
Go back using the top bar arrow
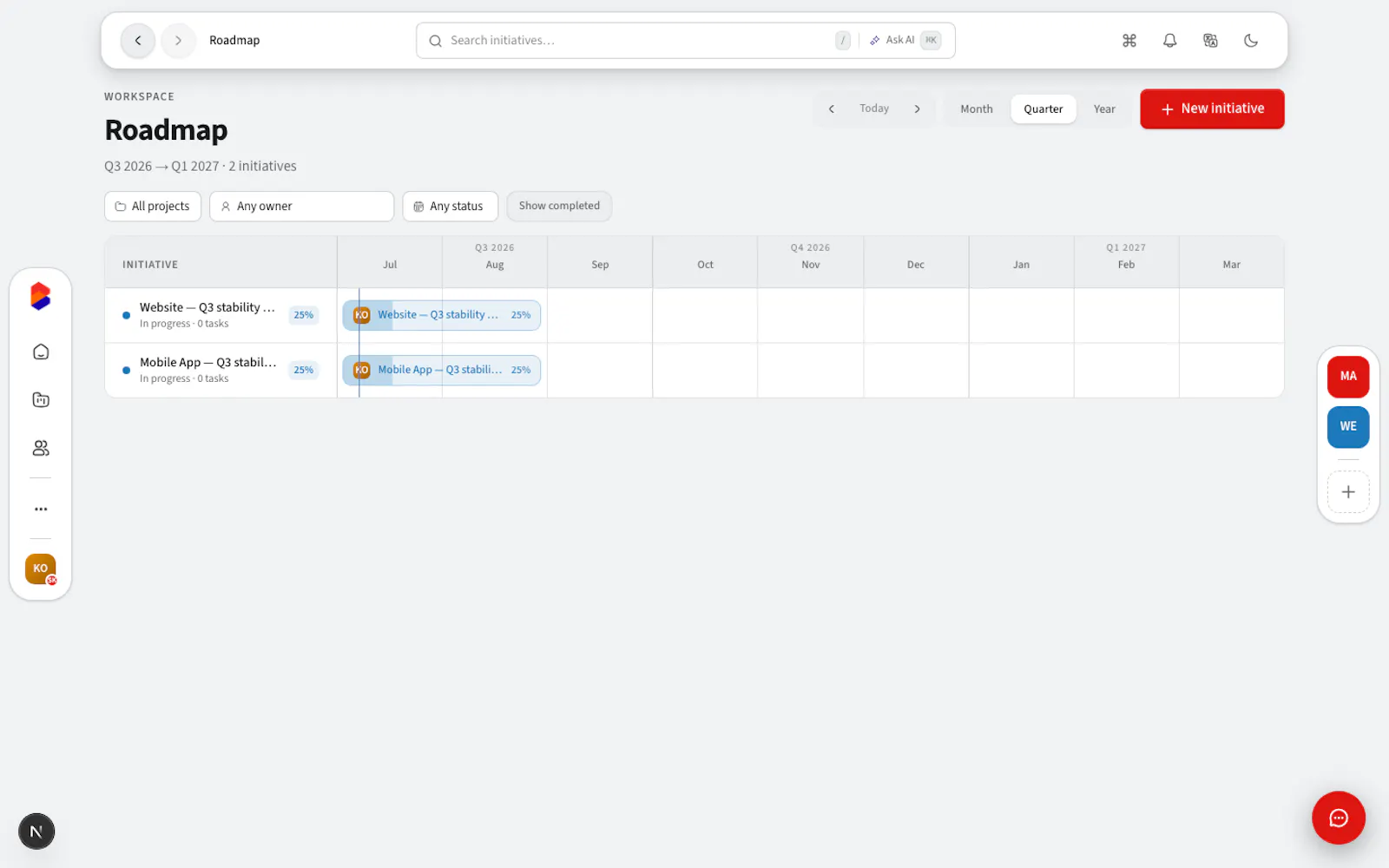[138, 41]
